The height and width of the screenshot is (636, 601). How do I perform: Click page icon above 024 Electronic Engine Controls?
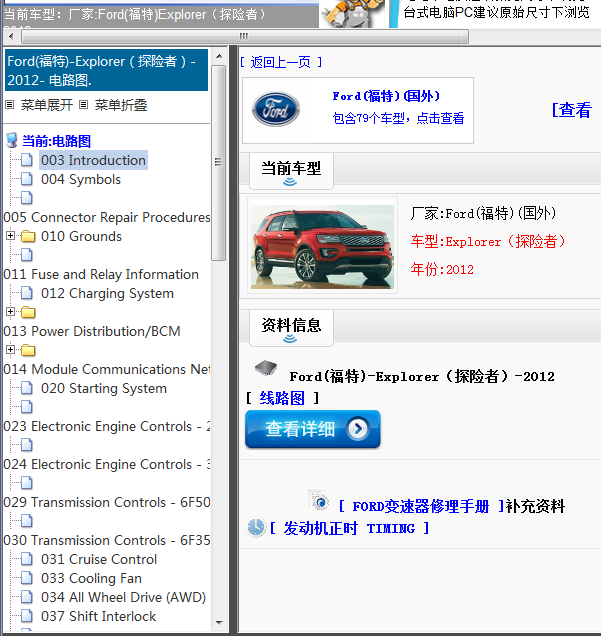(27, 445)
